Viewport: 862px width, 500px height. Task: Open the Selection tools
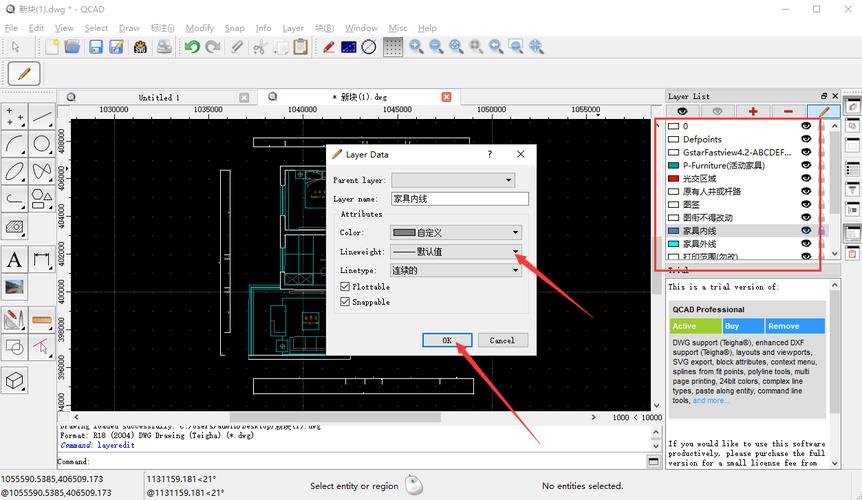coord(42,347)
